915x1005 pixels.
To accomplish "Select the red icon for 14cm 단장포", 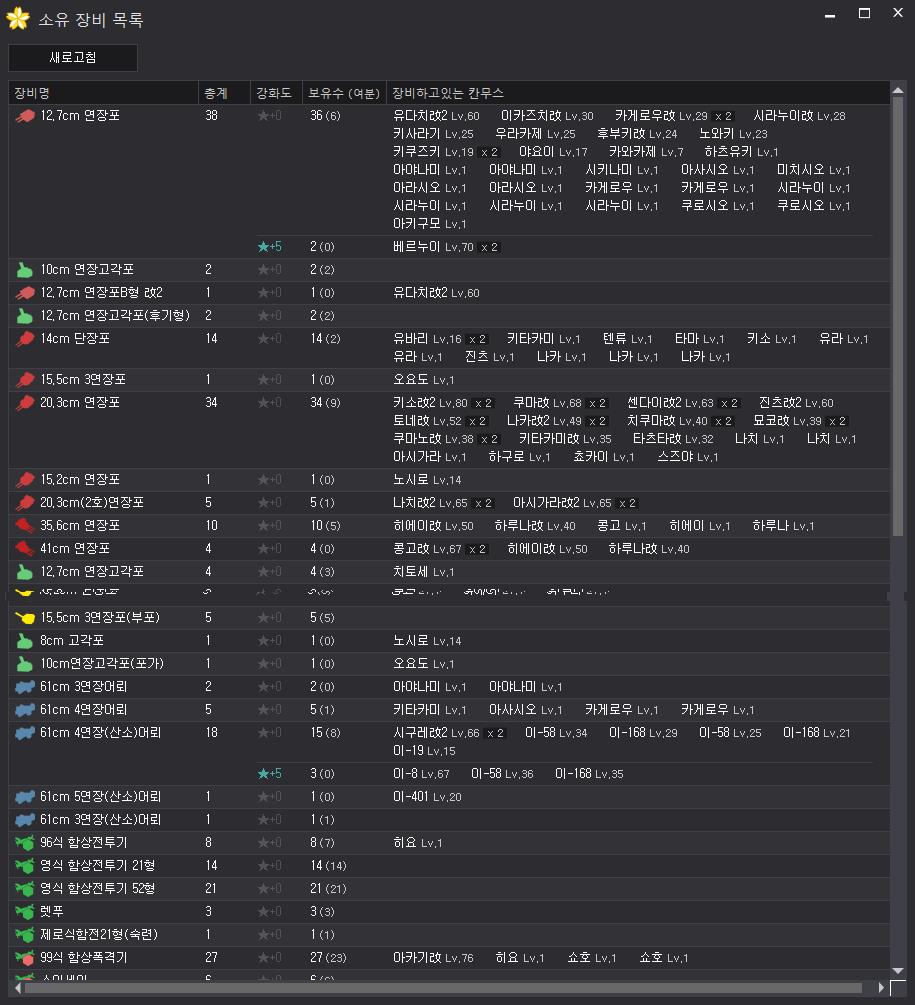I will pyautogui.click(x=25, y=339).
